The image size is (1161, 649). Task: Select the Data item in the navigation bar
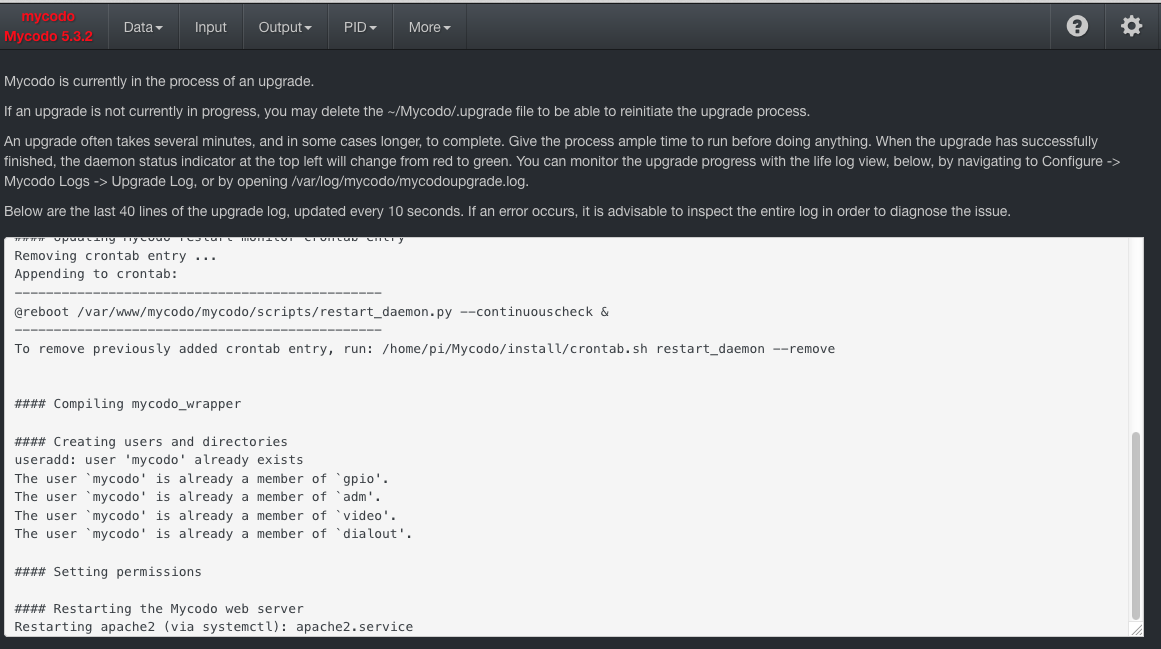[x=143, y=27]
